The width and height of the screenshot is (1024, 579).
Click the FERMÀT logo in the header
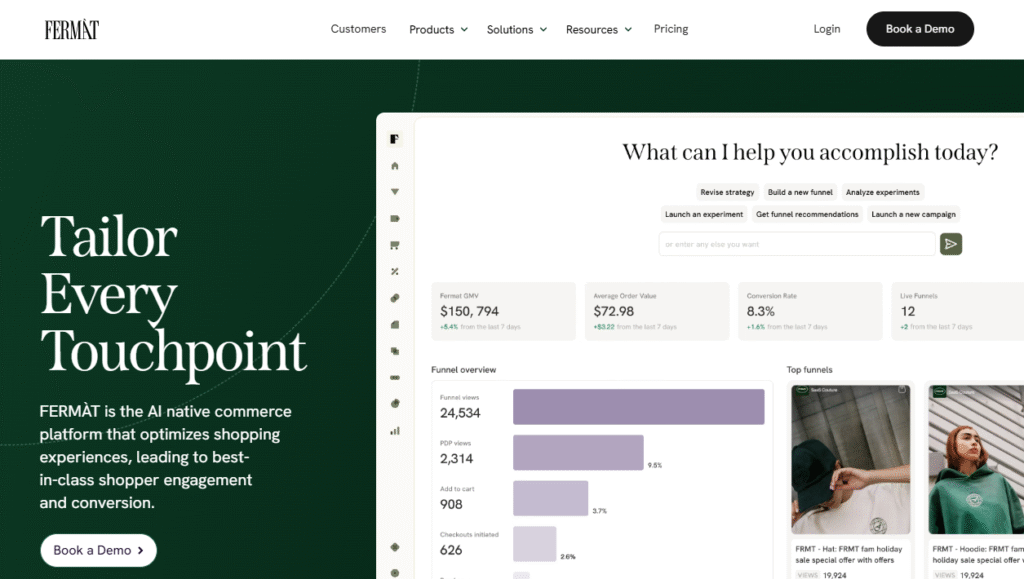[72, 29]
